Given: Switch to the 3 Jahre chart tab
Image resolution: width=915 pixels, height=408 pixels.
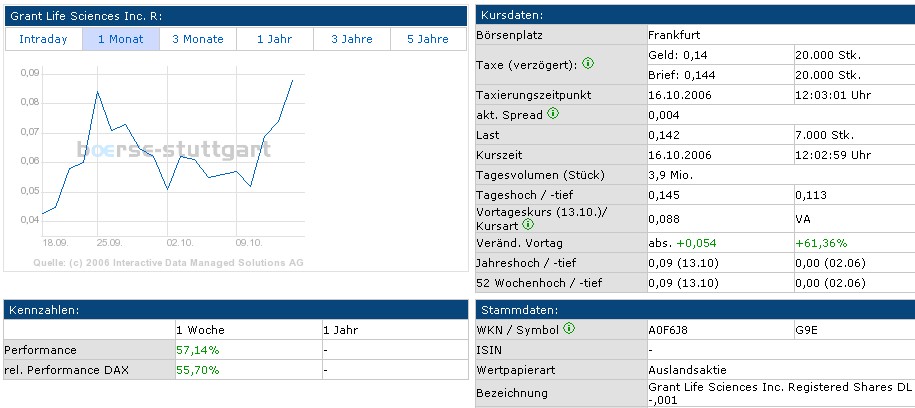Looking at the screenshot, I should [x=352, y=39].
